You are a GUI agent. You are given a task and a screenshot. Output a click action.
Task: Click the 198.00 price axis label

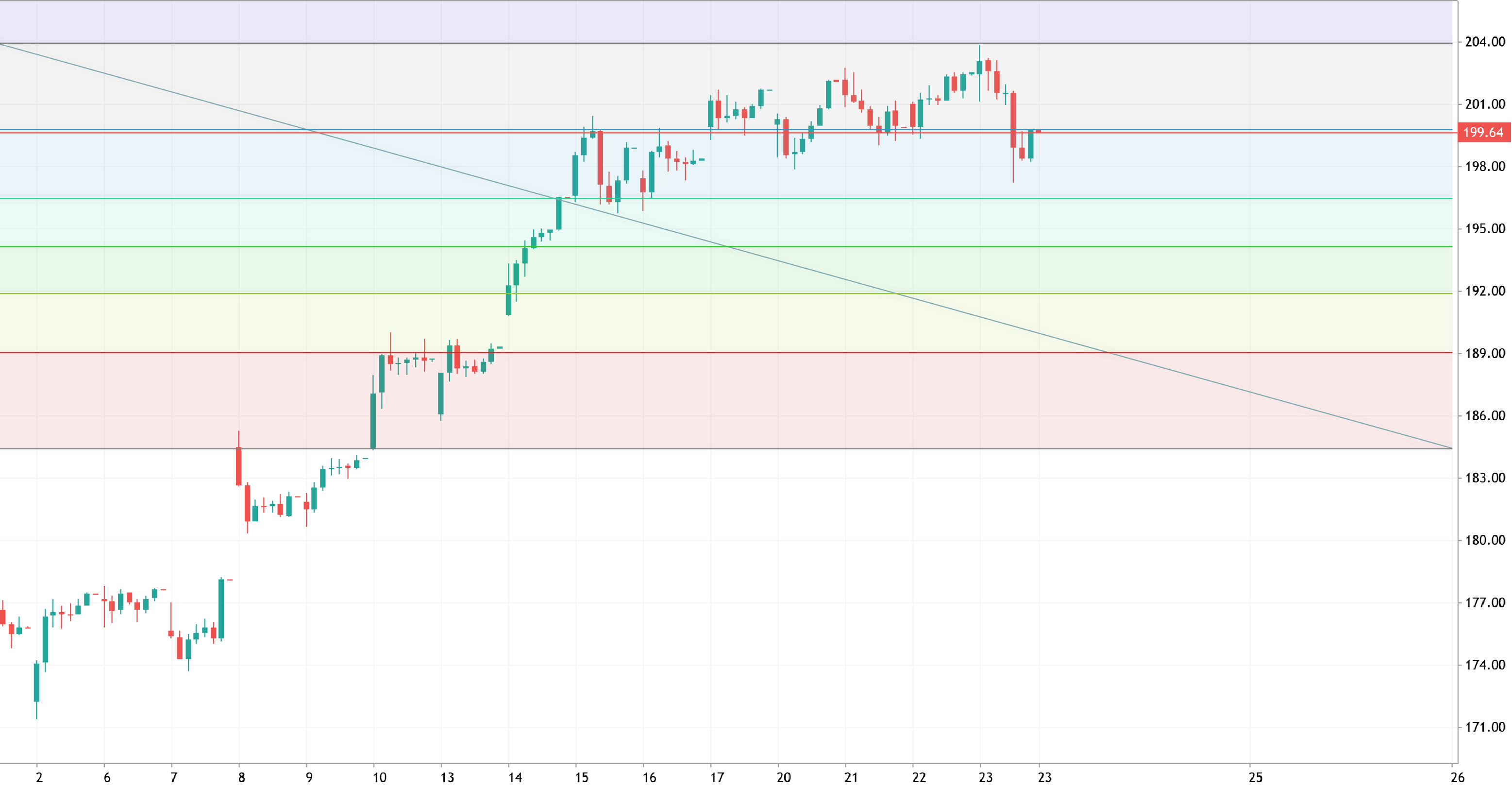click(x=1485, y=166)
